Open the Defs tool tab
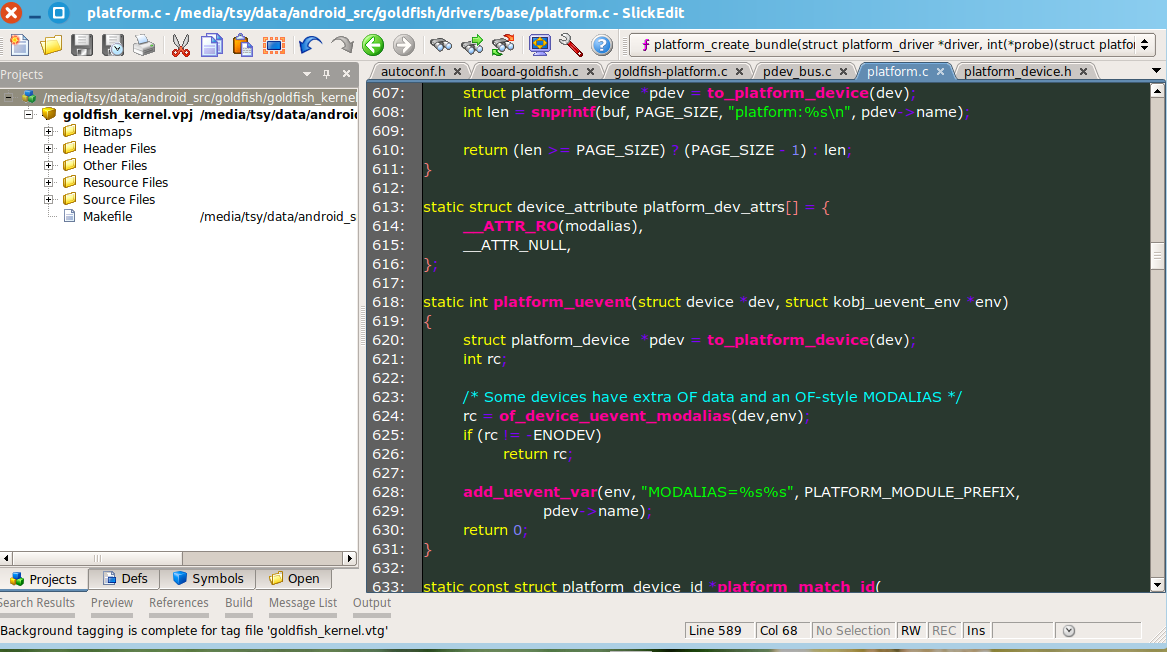The height and width of the screenshot is (652, 1167). (125, 578)
